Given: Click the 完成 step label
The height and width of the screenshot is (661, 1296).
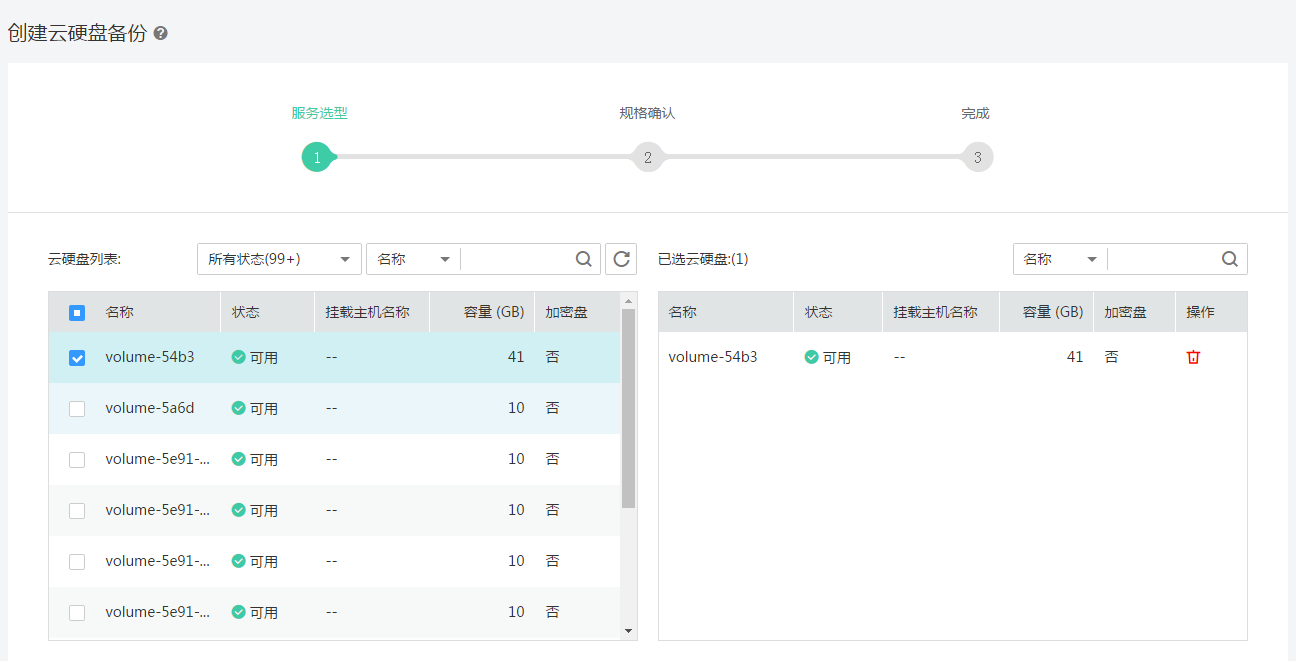Looking at the screenshot, I should 975,113.
